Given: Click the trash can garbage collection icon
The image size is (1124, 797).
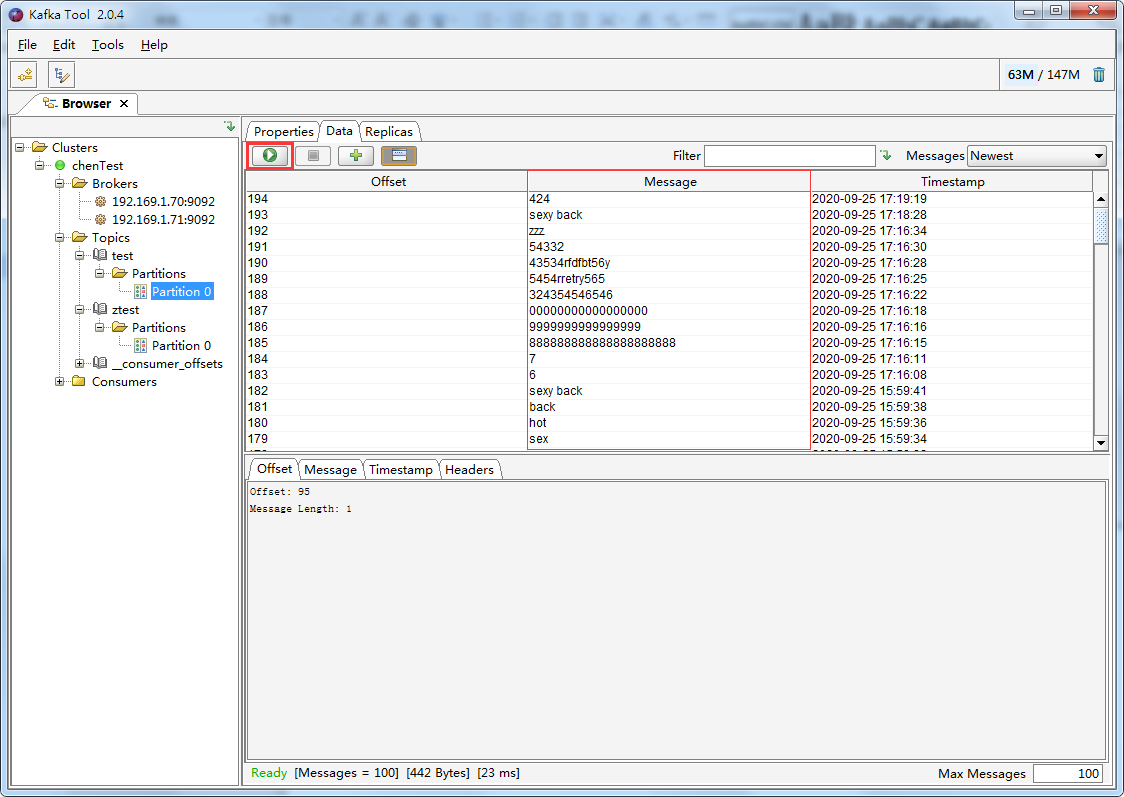Looking at the screenshot, I should [1098, 75].
